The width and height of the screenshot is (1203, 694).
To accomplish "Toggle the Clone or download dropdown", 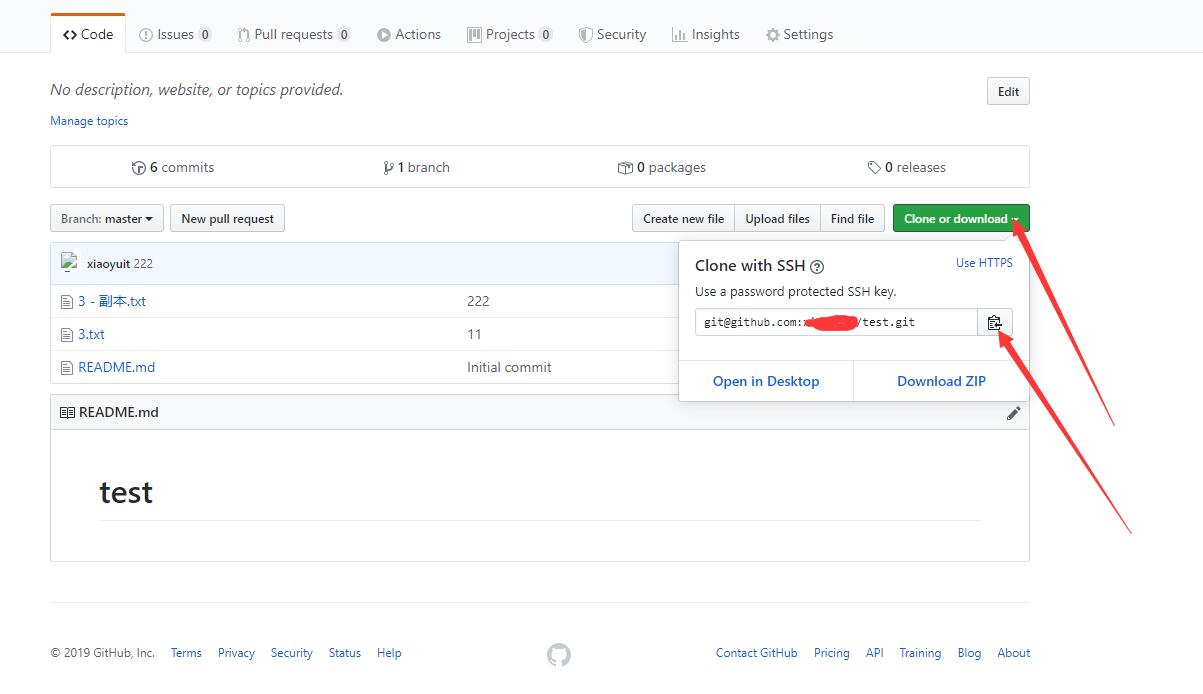I will [961, 219].
